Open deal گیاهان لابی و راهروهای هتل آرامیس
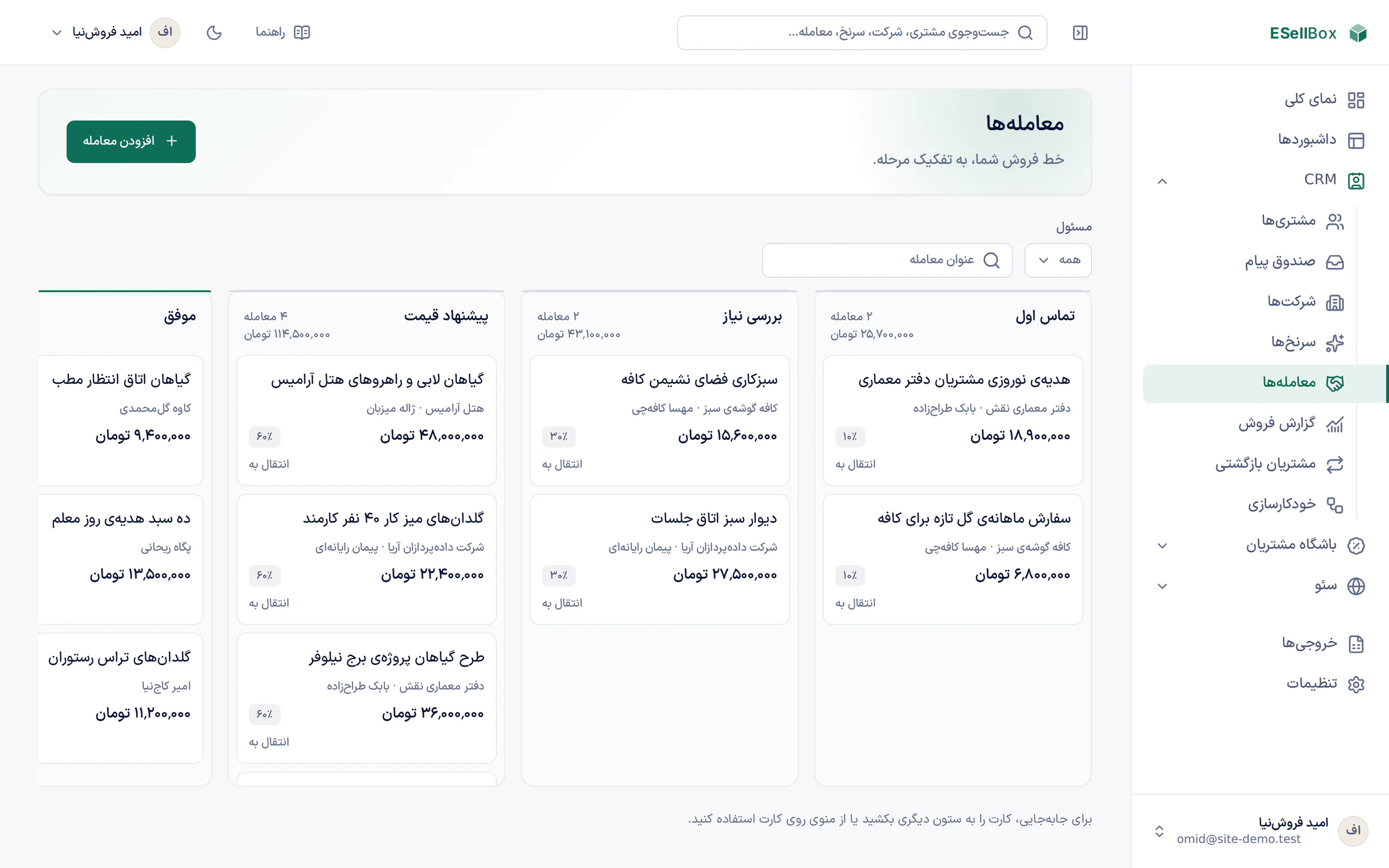Viewport: 1389px width, 868px height. [x=377, y=380]
